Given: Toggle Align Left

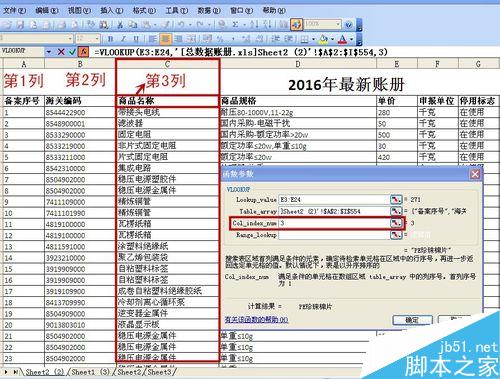Looking at the screenshot, I should click(x=153, y=39).
